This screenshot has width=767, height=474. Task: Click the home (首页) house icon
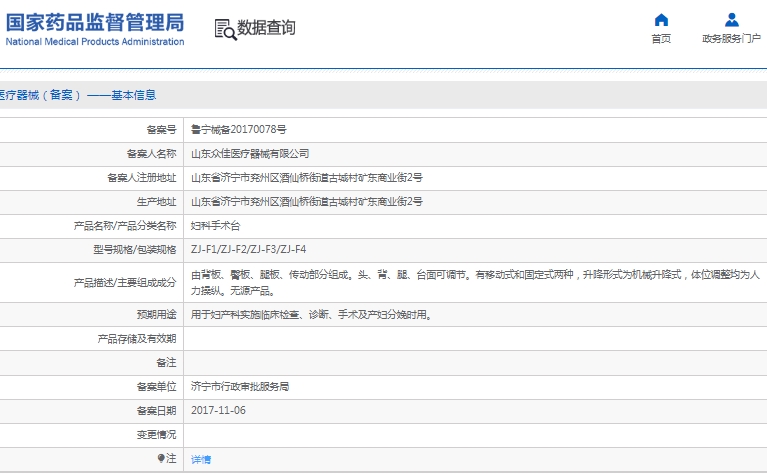tap(661, 20)
